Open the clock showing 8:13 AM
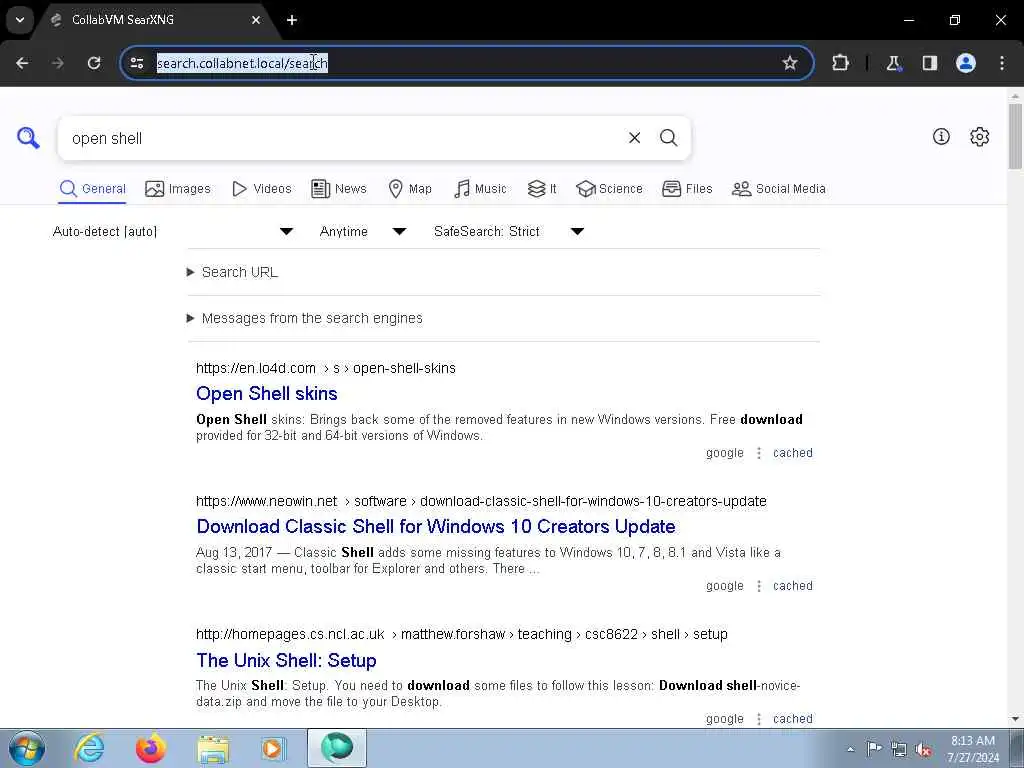This screenshot has height=768, width=1024. pyautogui.click(x=973, y=749)
